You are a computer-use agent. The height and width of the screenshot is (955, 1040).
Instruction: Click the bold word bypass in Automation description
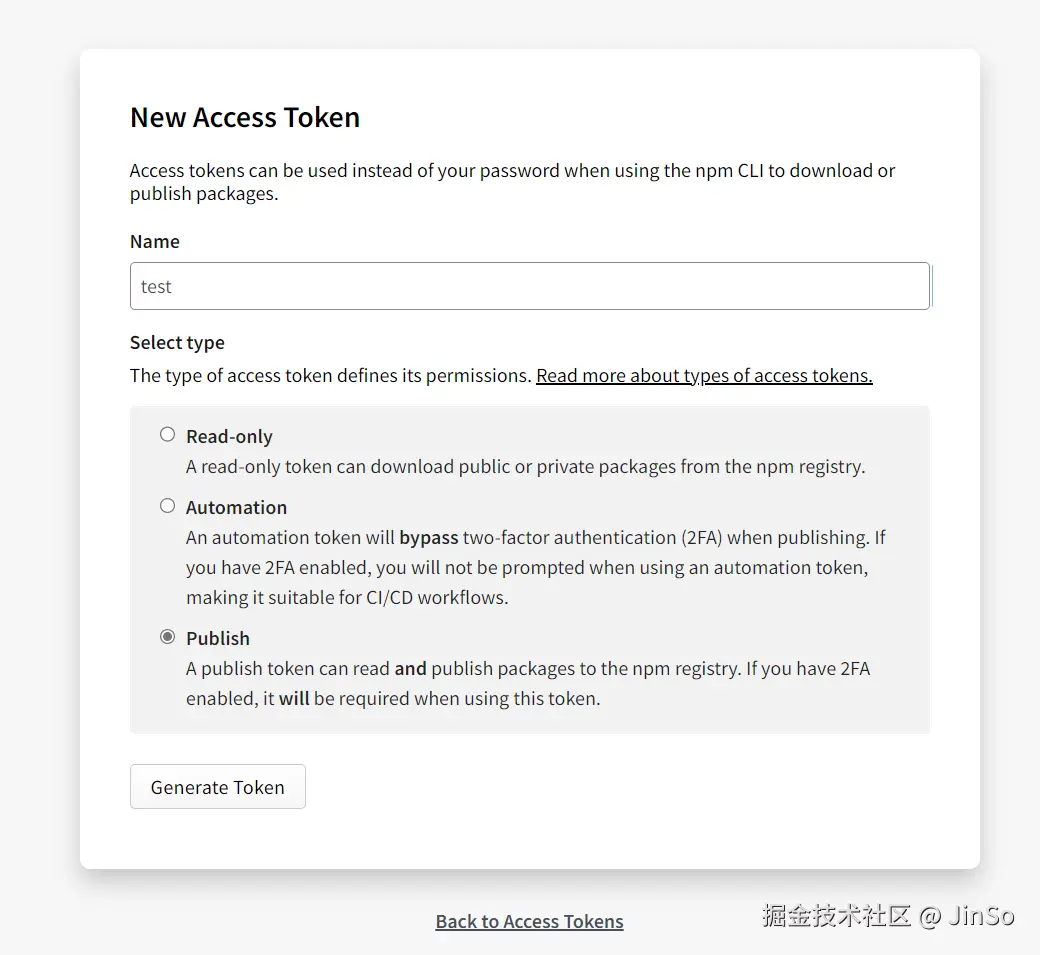(x=428, y=538)
